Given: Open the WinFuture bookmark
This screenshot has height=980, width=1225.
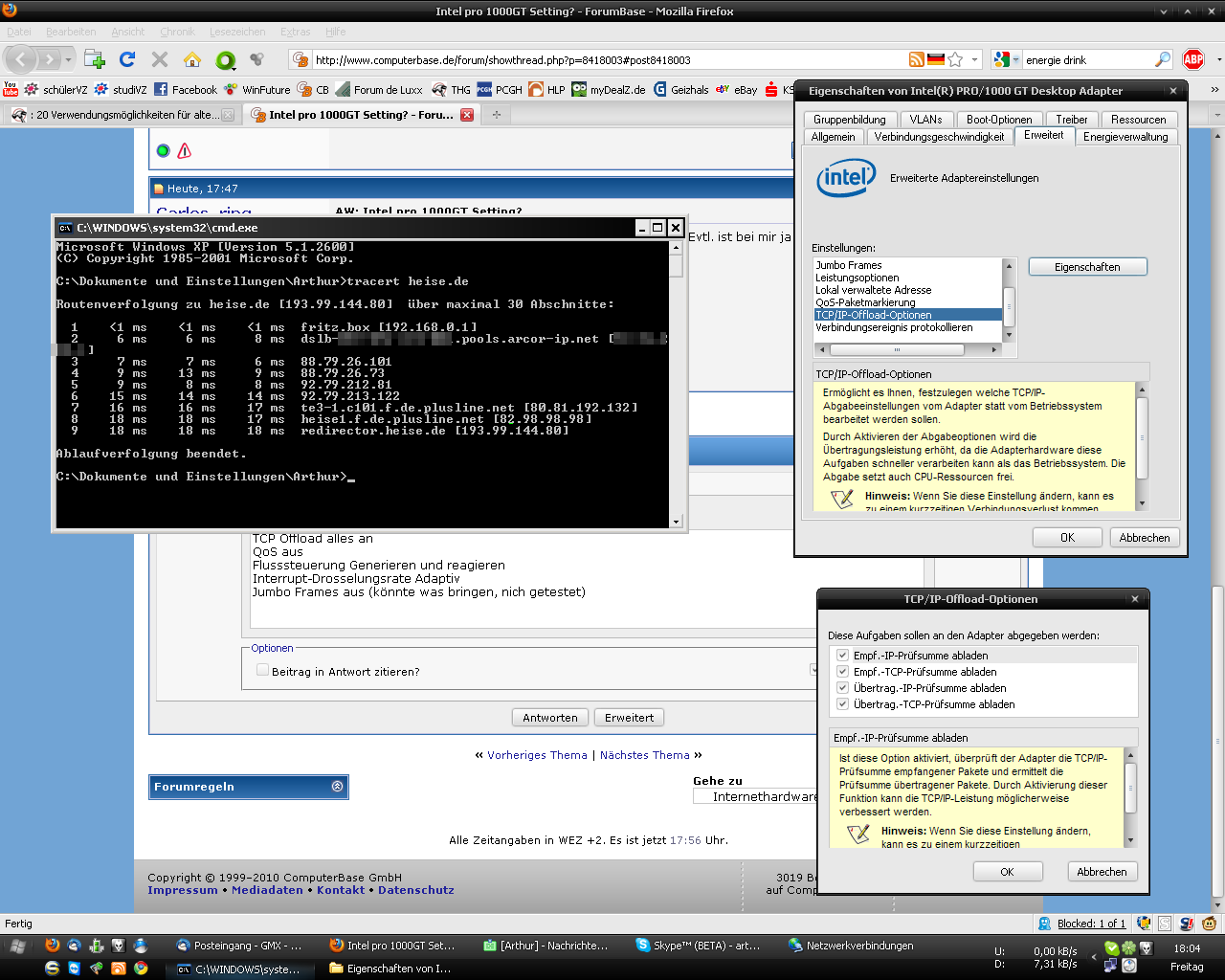Looking at the screenshot, I should click(257, 89).
